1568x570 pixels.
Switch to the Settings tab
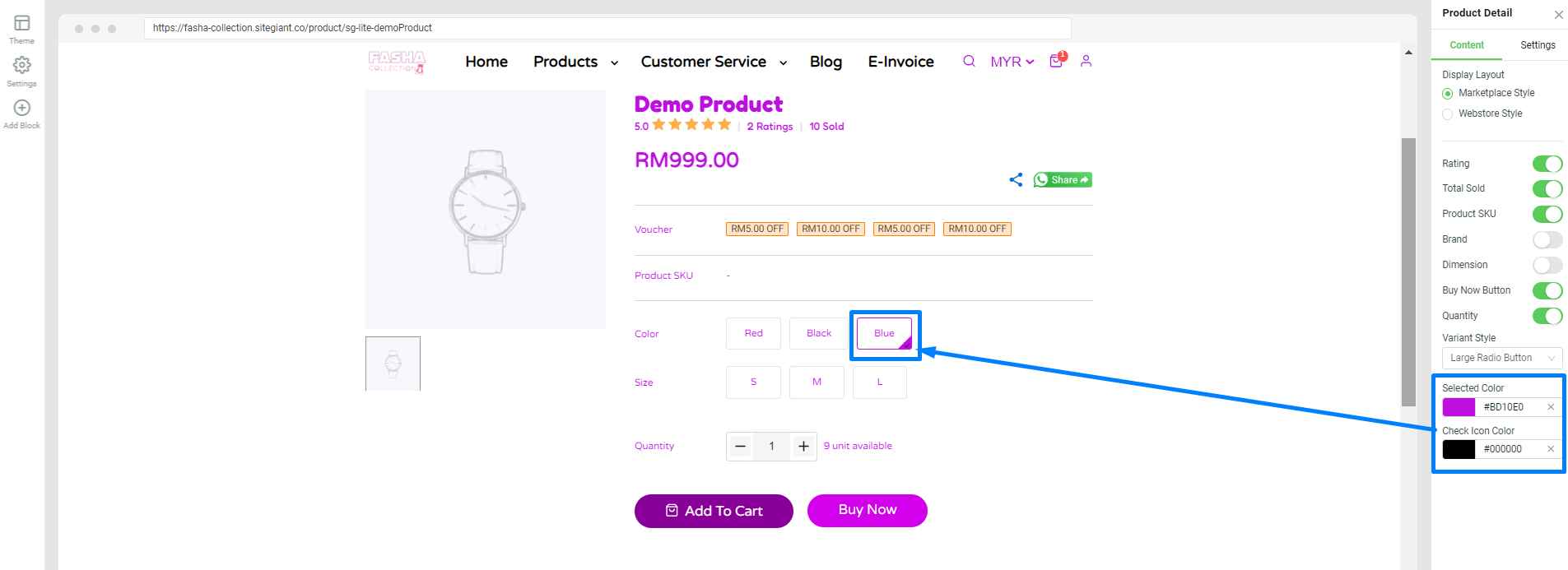point(1538,45)
